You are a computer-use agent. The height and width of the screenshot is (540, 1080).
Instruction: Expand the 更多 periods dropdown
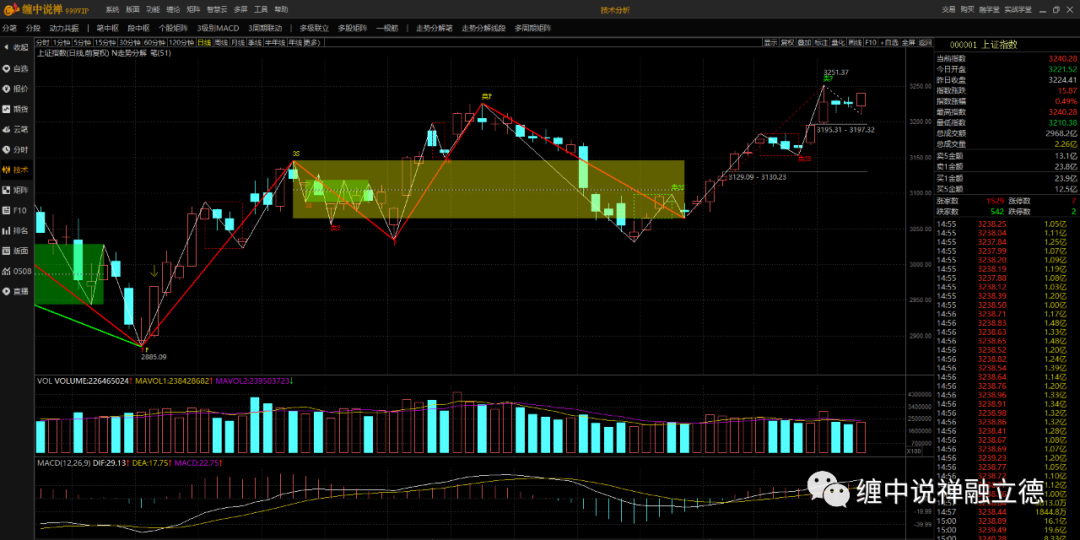coord(313,43)
